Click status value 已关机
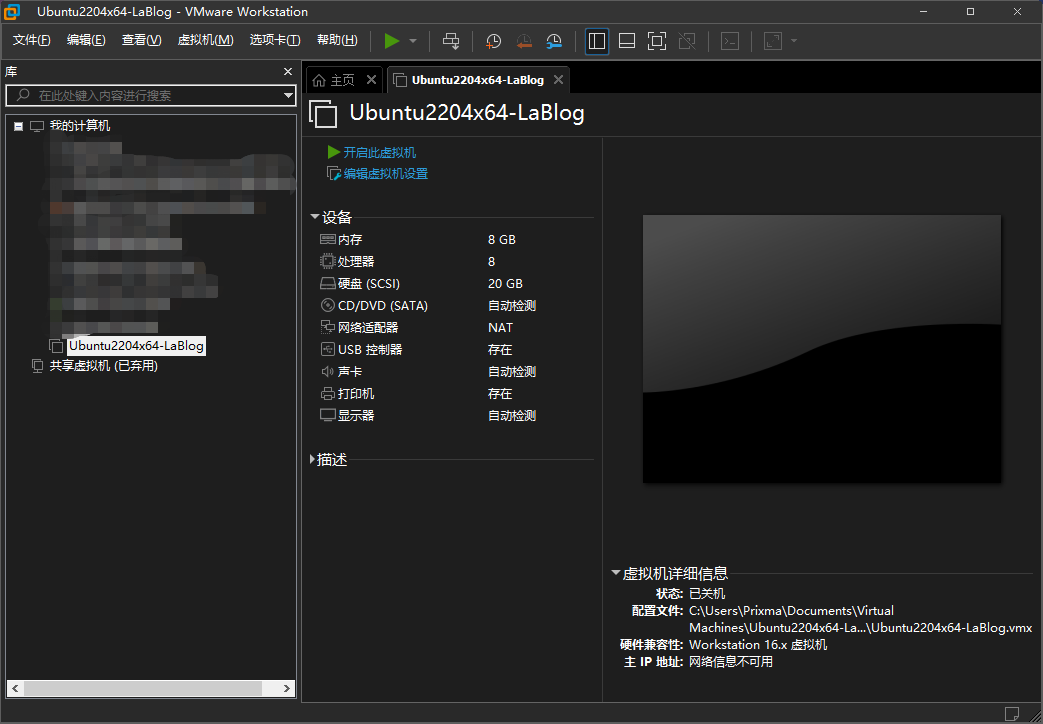 pos(706,594)
